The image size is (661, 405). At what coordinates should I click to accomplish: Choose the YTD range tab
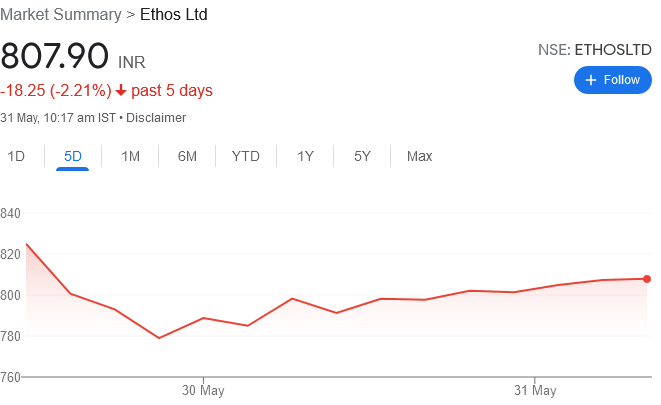click(245, 156)
